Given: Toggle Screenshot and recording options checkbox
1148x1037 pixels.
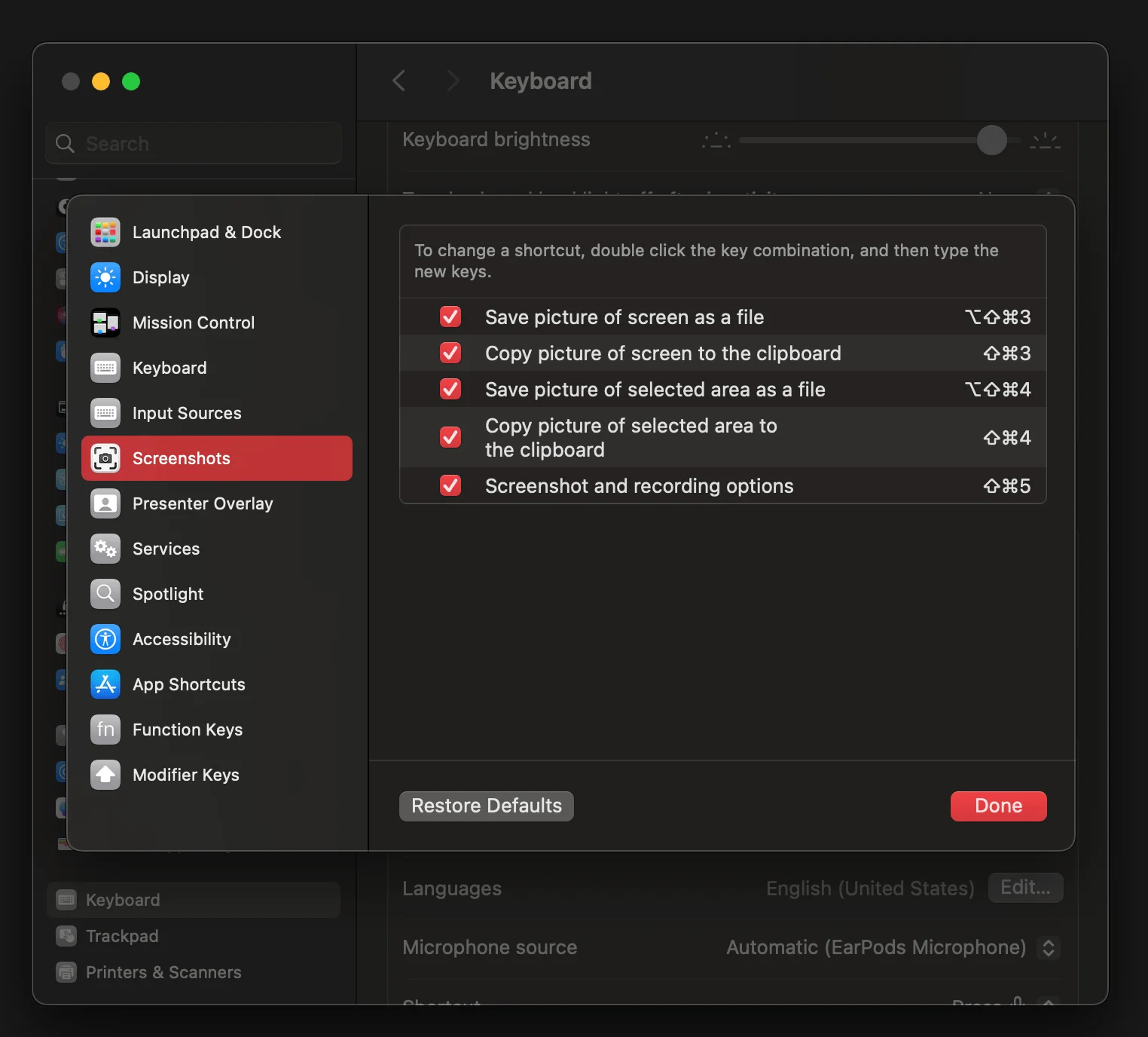Looking at the screenshot, I should 450,485.
